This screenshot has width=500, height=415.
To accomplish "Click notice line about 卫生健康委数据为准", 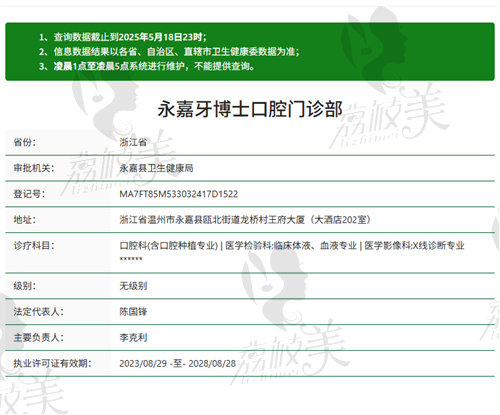I will (x=169, y=52).
